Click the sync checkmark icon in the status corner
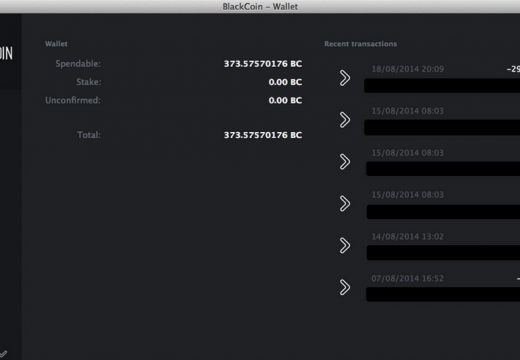Viewport: 520px width, 360px height. coord(3,353)
